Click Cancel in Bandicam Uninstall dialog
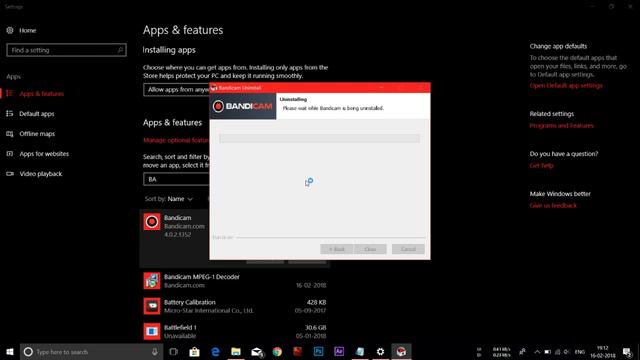This screenshot has width=640, height=360. (x=408, y=249)
